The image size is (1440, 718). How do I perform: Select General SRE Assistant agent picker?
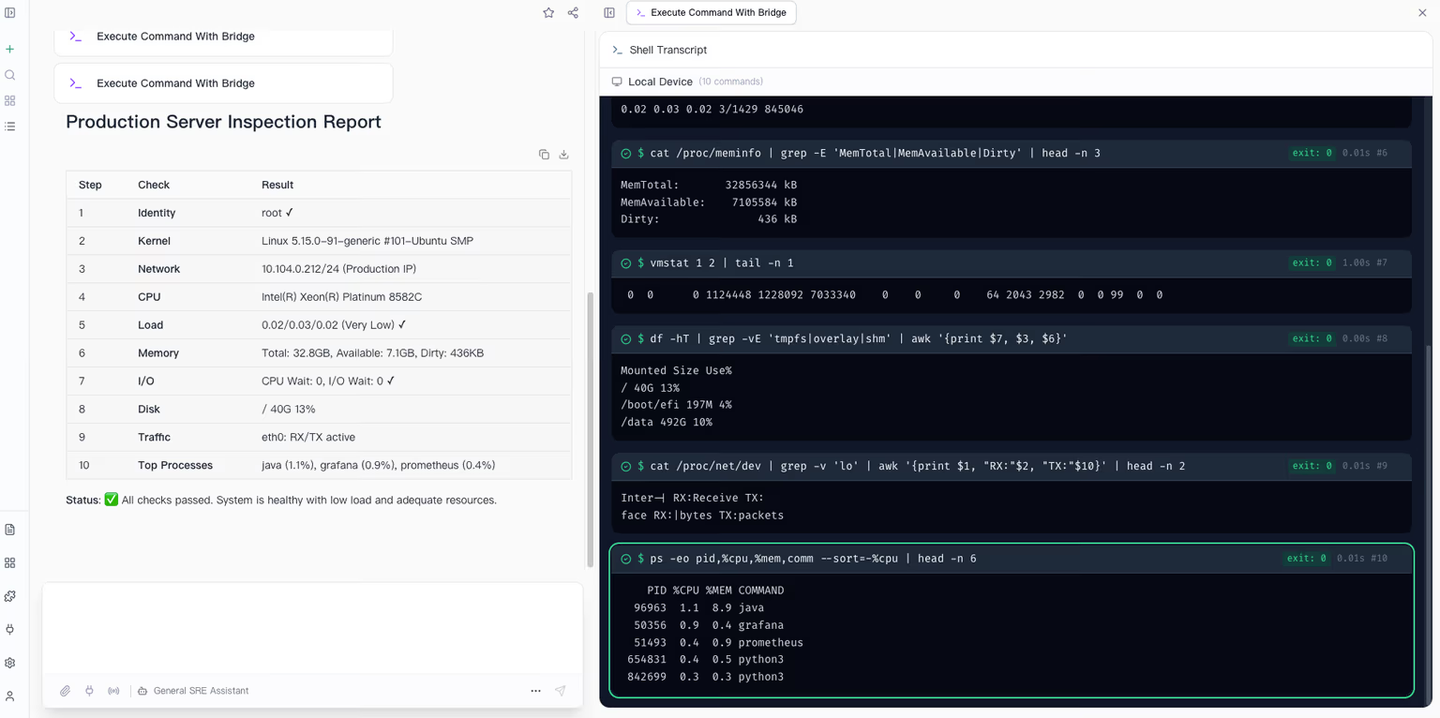pyautogui.click(x=193, y=691)
